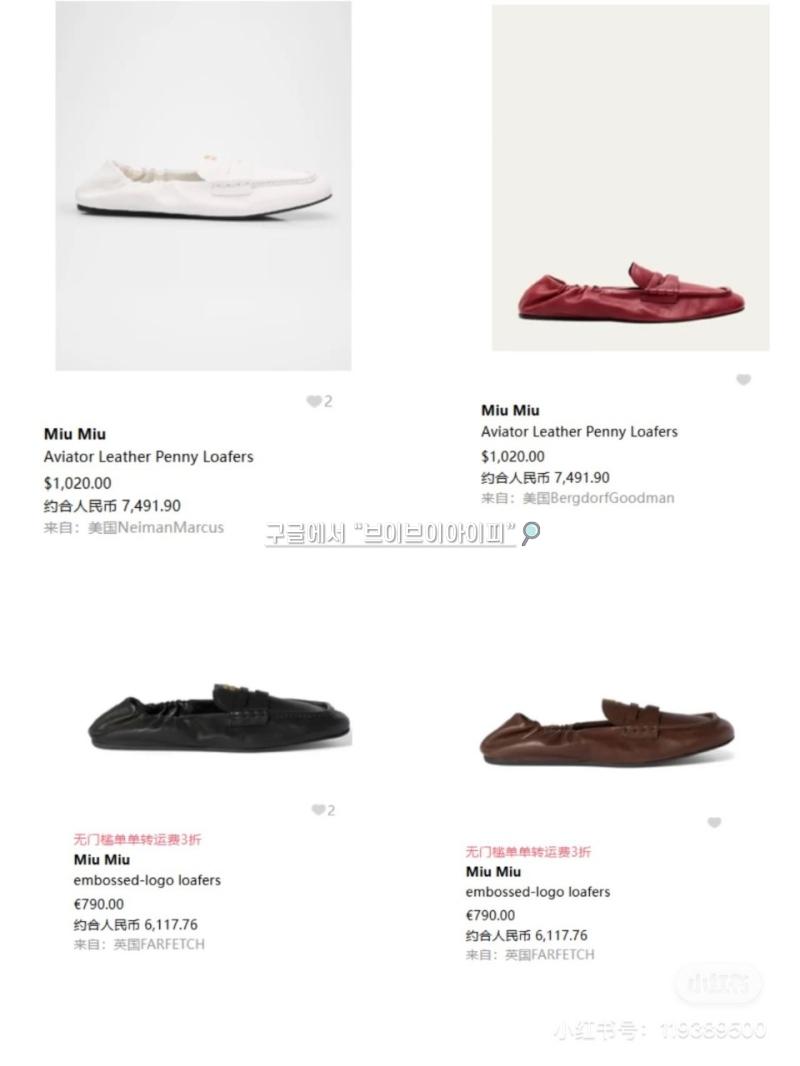Viewport: 800px width, 1066px height.
Task: Click Miu Miu brand above white loafers
Action: (x=75, y=434)
